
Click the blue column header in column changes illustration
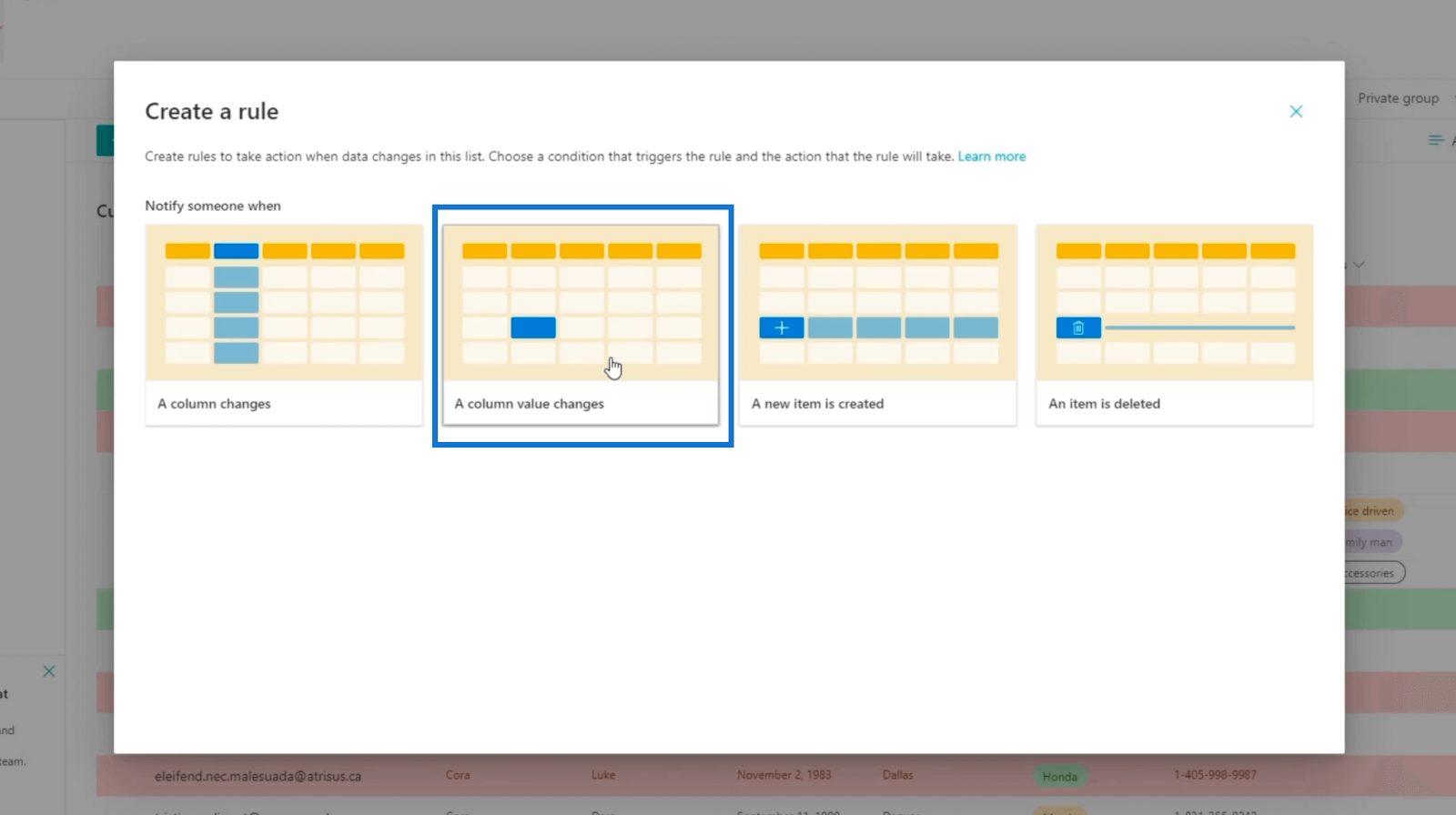(x=236, y=251)
